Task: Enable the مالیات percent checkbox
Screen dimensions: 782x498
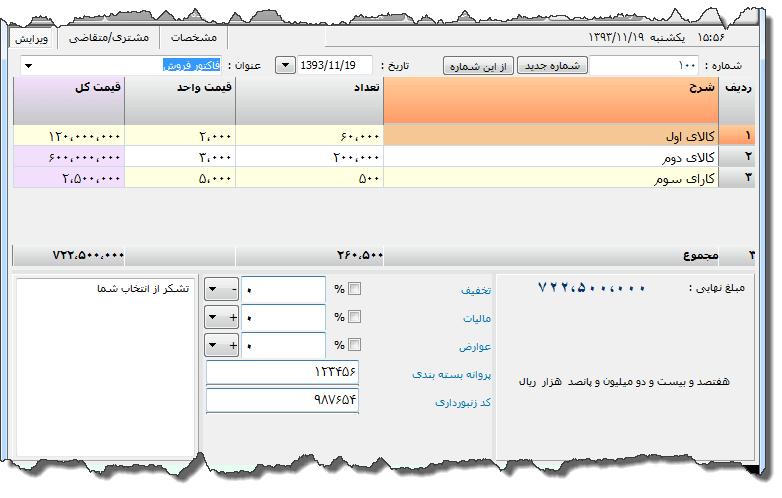Action: point(354,317)
